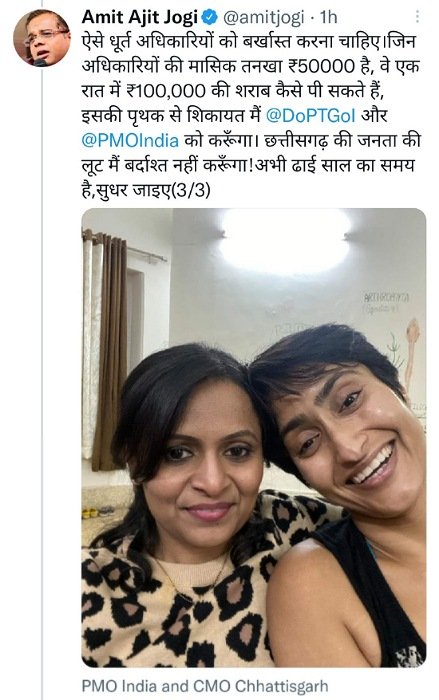The width and height of the screenshot is (439, 700).
Task: Open the tweet's three-dot more menu
Action: pyautogui.click(x=417, y=17)
